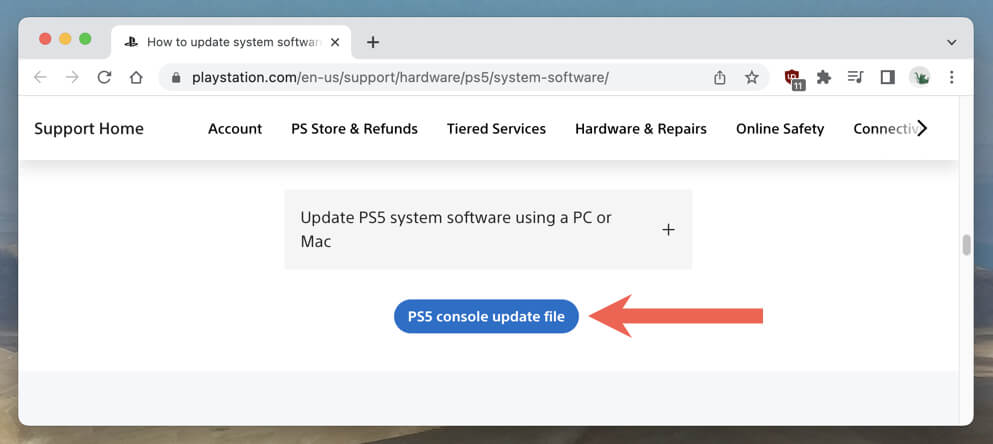Bookmark this page with the star icon
The image size is (993, 444).
[x=752, y=77]
